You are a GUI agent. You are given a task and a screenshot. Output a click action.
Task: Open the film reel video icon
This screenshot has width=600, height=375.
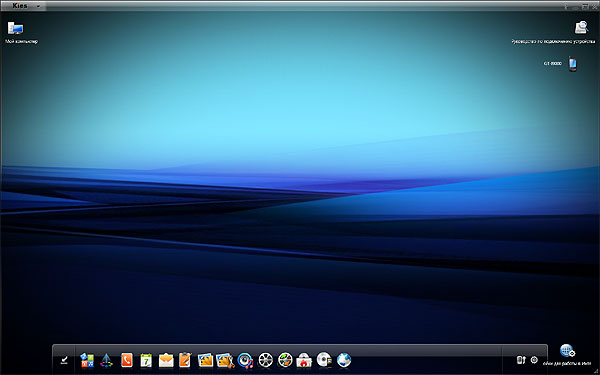[x=266, y=360]
